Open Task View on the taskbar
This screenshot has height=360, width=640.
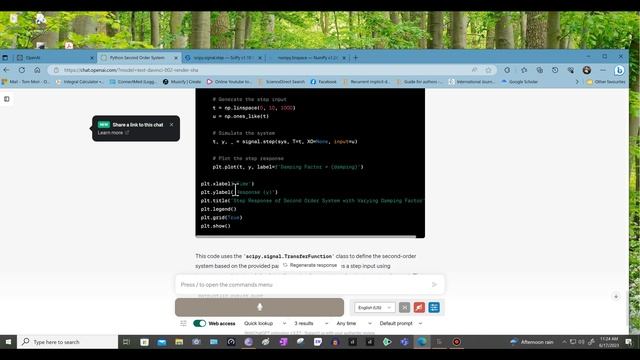coord(127,342)
